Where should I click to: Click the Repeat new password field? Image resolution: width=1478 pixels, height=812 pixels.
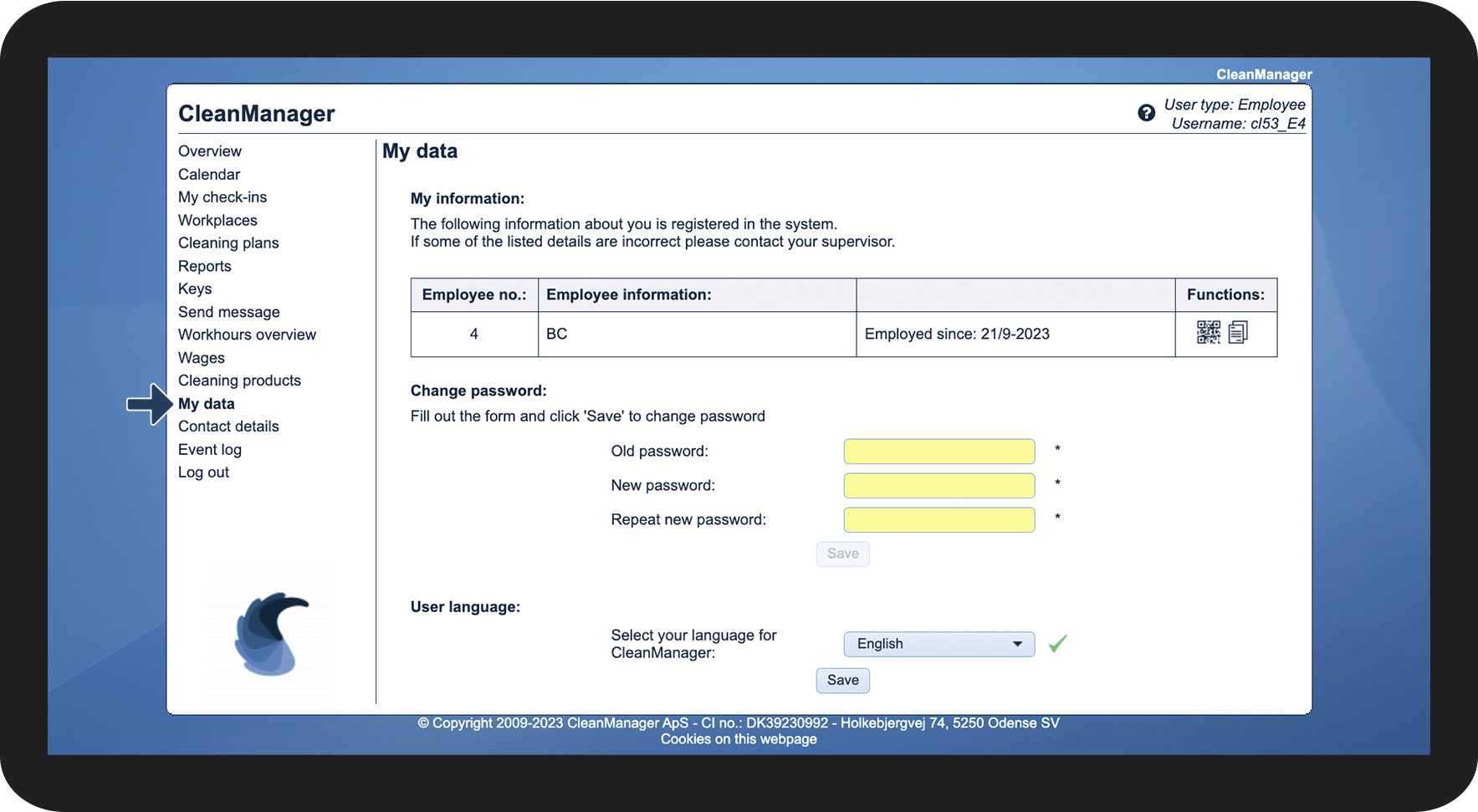(938, 520)
